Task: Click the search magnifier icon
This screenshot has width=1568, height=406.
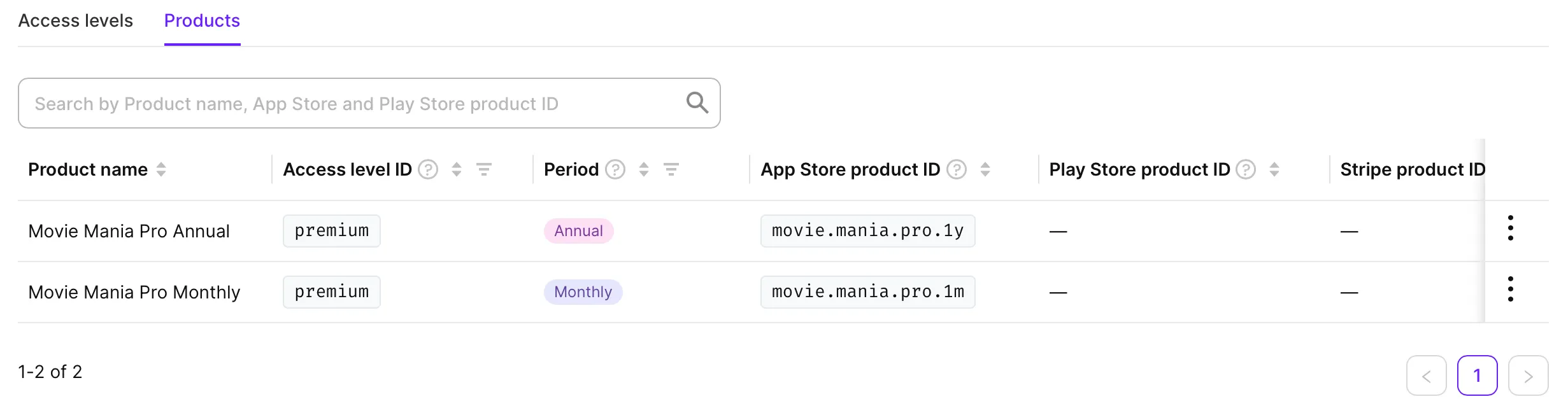Action: (697, 102)
